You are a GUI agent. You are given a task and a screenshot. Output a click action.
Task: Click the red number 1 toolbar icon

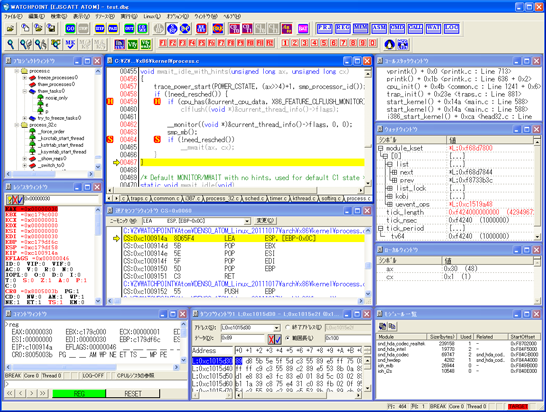(285, 43)
